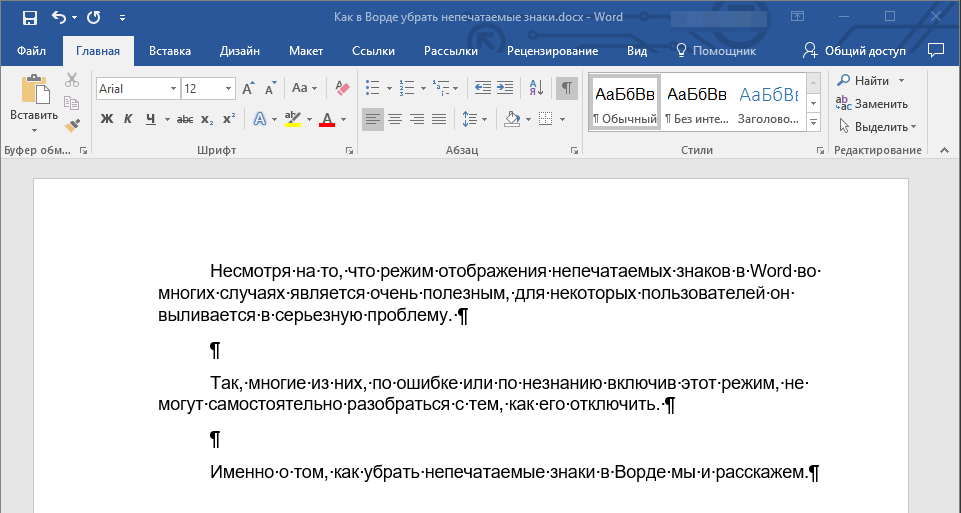Apply the red font color swatch

(x=327, y=119)
